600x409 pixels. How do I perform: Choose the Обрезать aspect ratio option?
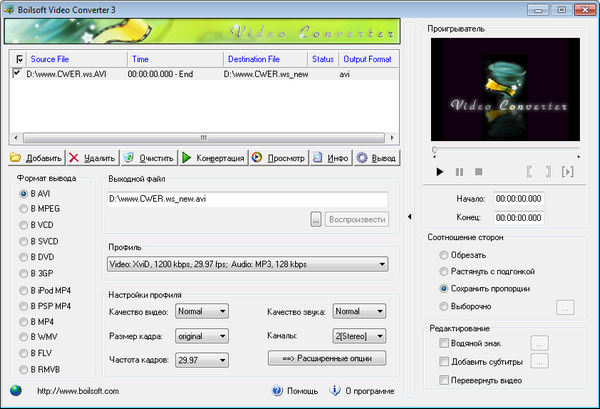tap(444, 254)
